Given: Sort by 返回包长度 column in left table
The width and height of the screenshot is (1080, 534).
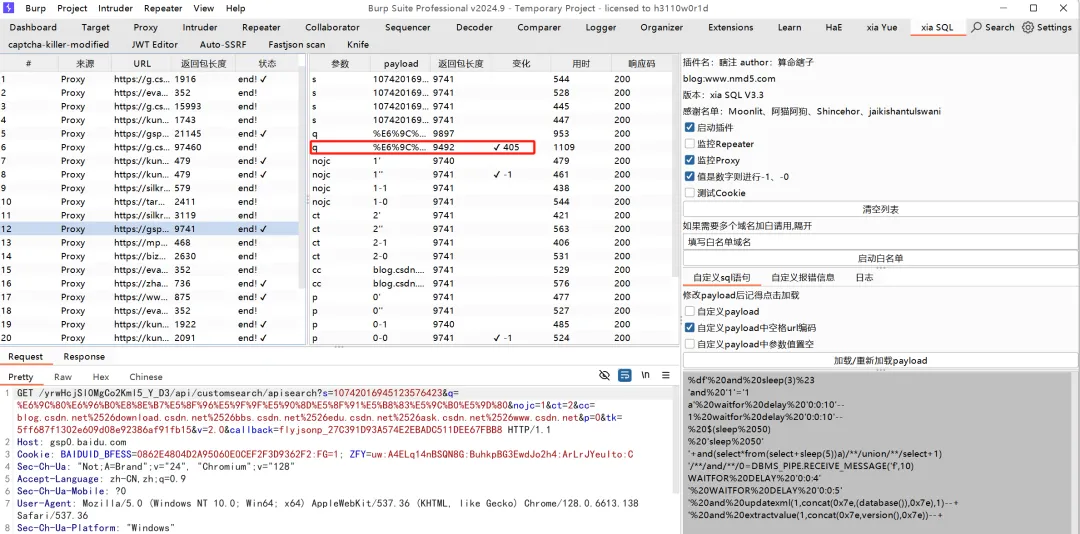Looking at the screenshot, I should pos(203,63).
